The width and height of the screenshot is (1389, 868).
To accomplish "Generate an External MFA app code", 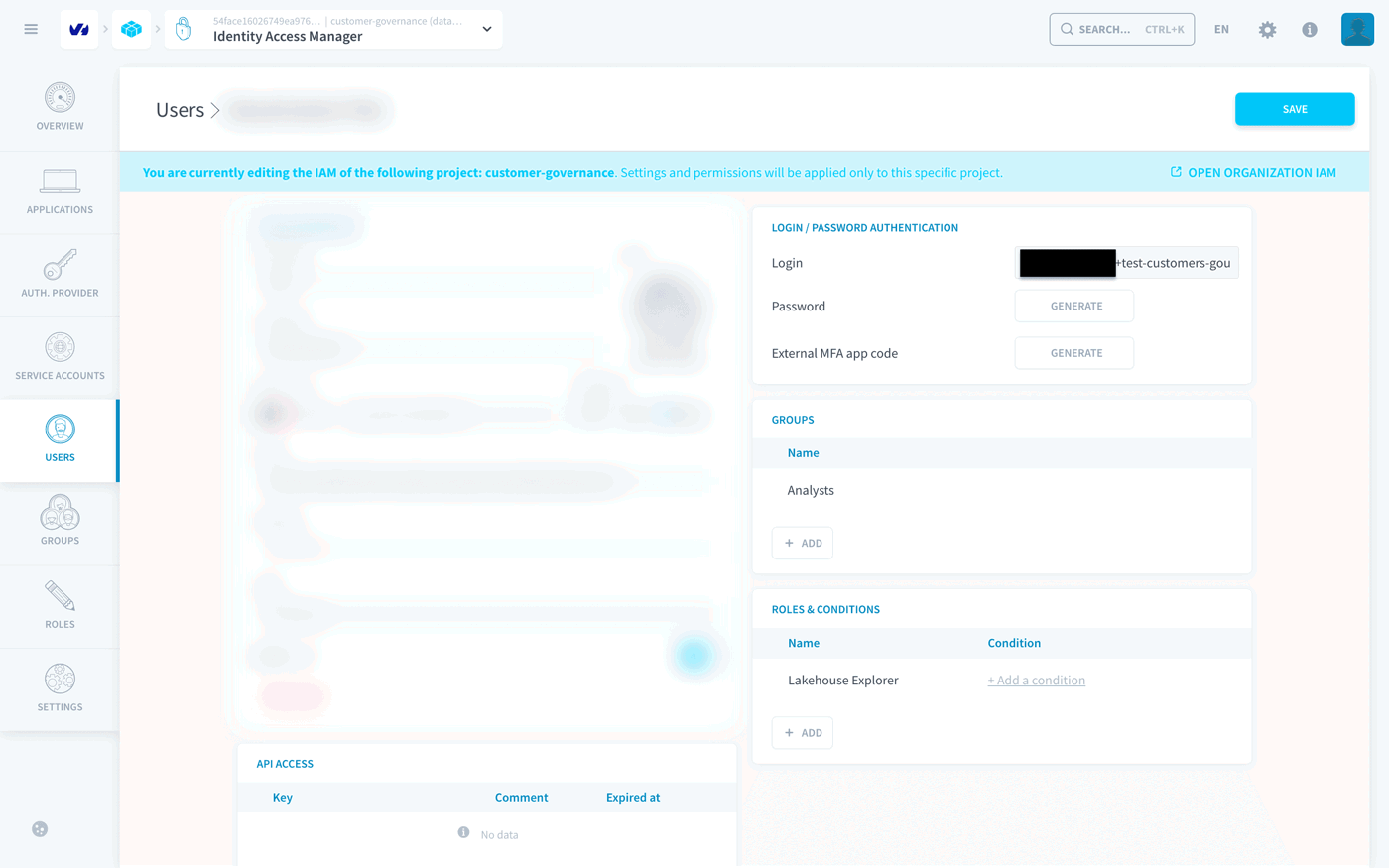I will (x=1074, y=353).
